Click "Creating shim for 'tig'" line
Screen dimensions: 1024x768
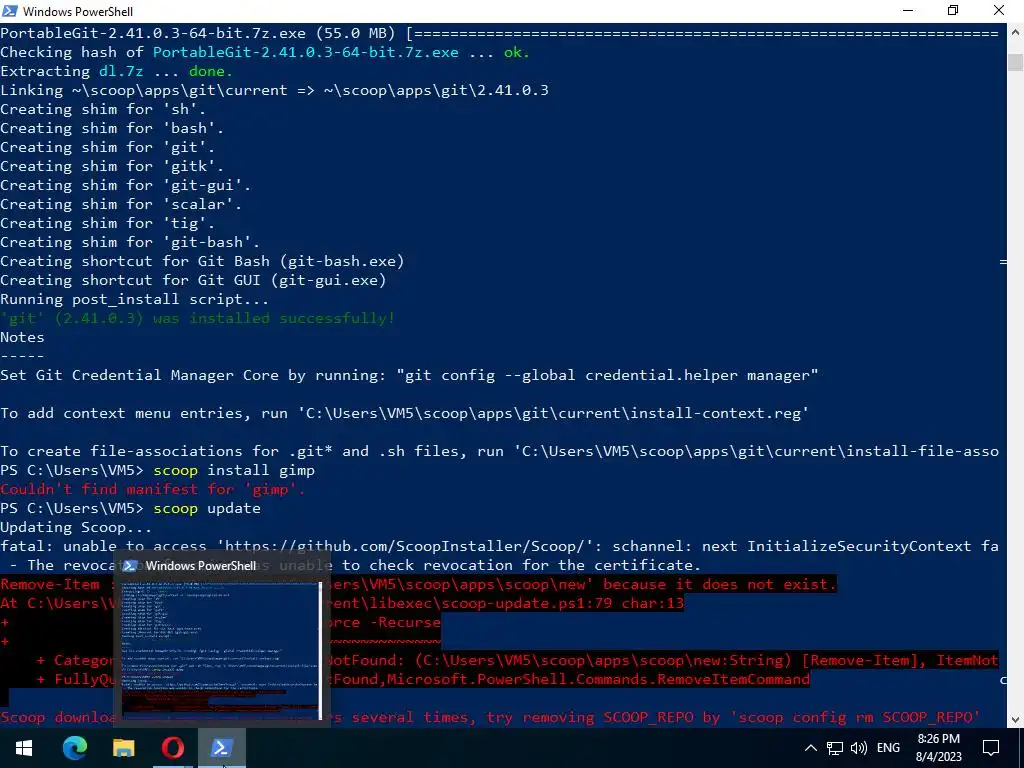[107, 223]
